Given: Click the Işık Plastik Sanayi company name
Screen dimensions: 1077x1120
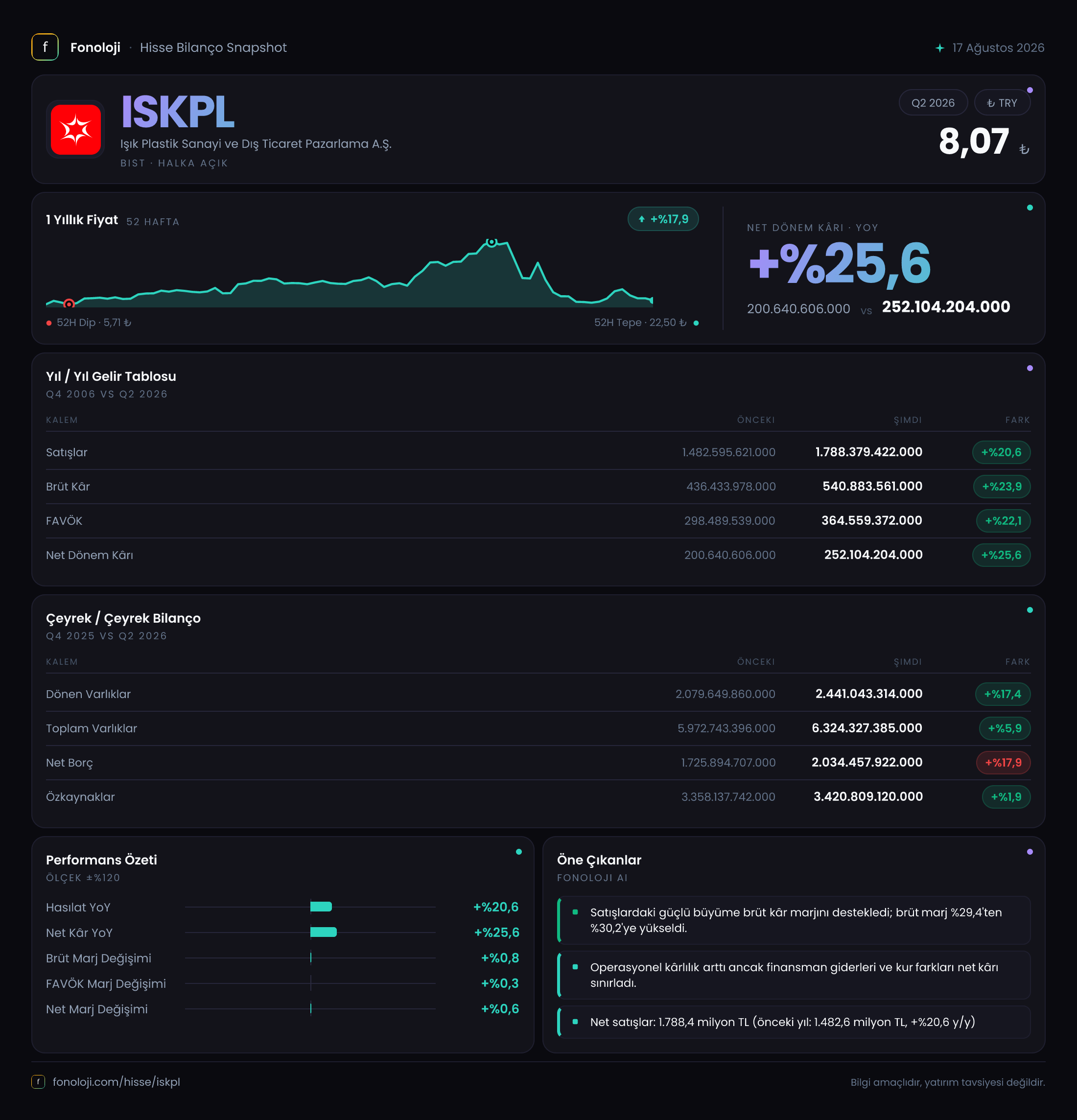Looking at the screenshot, I should tap(256, 144).
